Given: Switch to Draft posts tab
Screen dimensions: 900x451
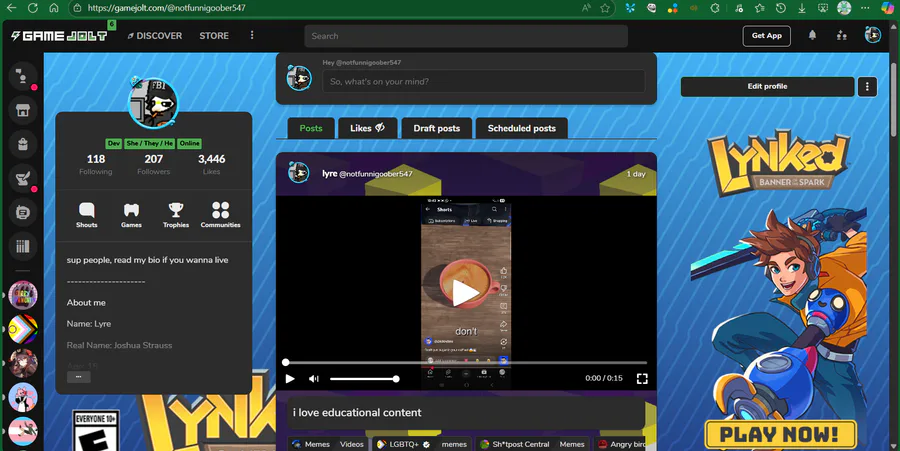Looking at the screenshot, I should [x=437, y=128].
